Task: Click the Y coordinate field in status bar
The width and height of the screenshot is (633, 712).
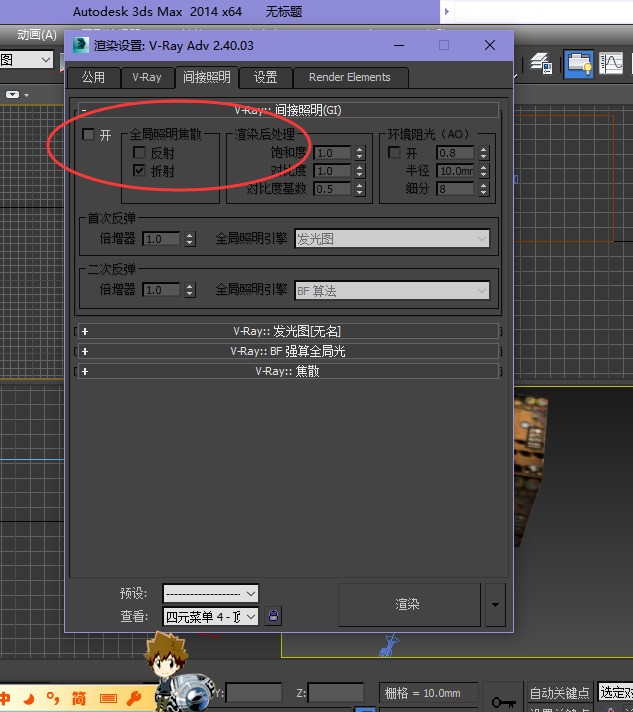Action: tap(253, 693)
